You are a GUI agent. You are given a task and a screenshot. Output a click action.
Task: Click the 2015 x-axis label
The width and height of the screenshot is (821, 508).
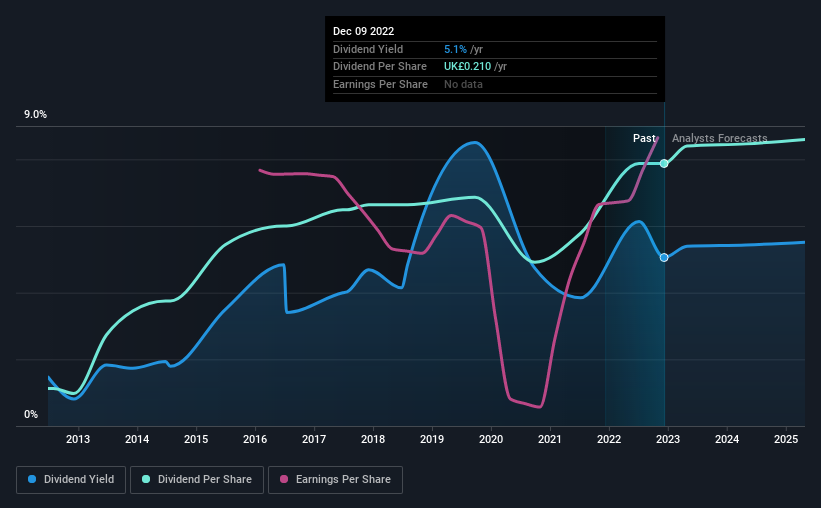[x=196, y=439]
